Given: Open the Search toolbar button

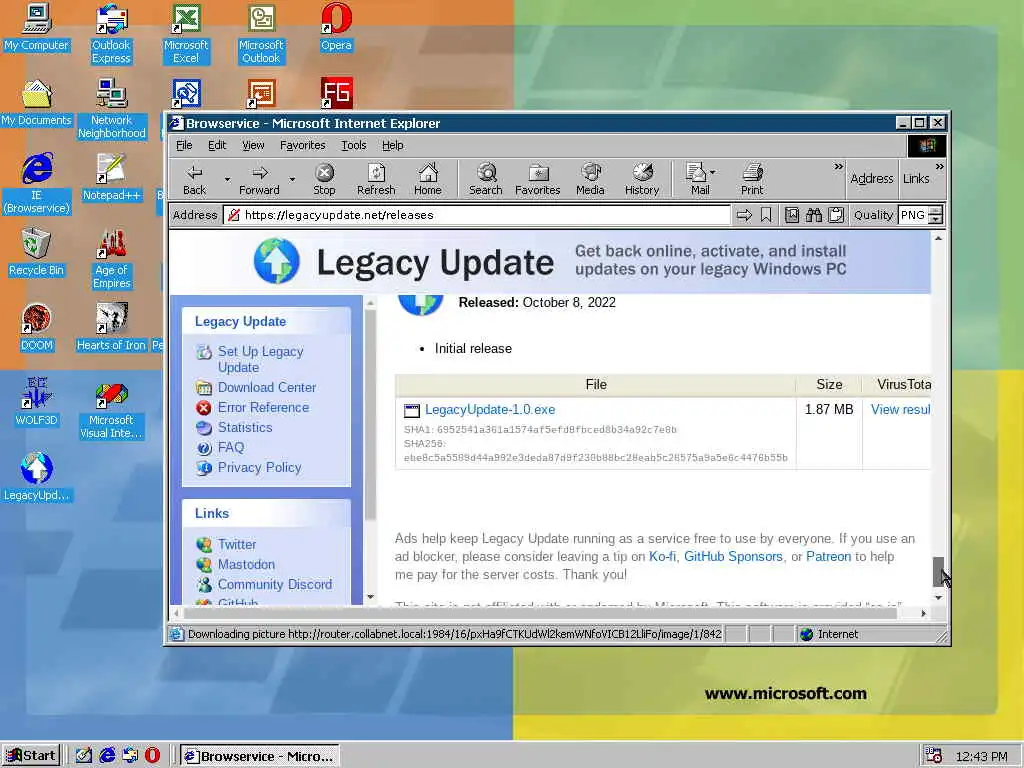Looking at the screenshot, I should click(x=486, y=180).
